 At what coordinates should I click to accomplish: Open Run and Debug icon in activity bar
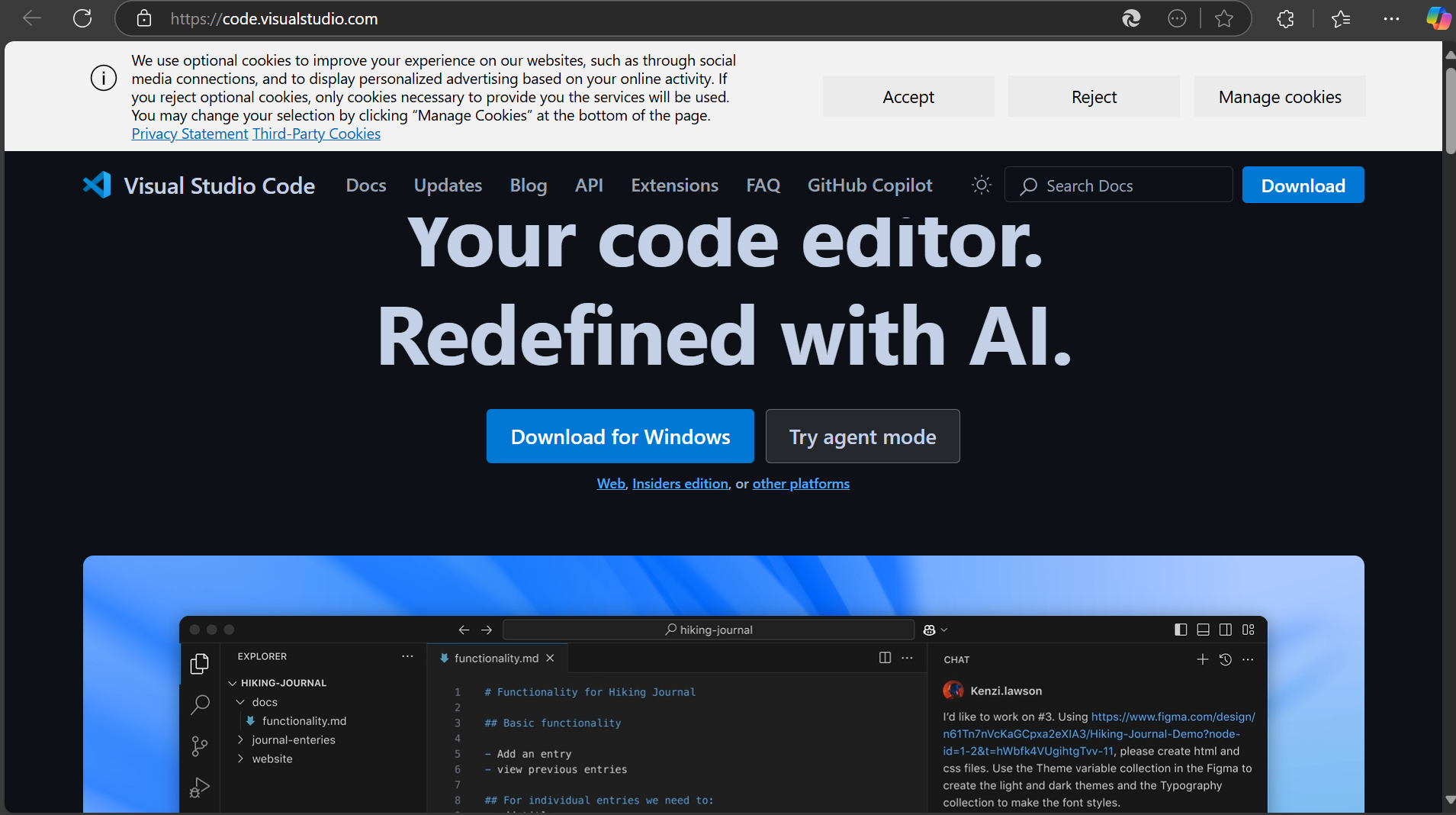[x=200, y=787]
